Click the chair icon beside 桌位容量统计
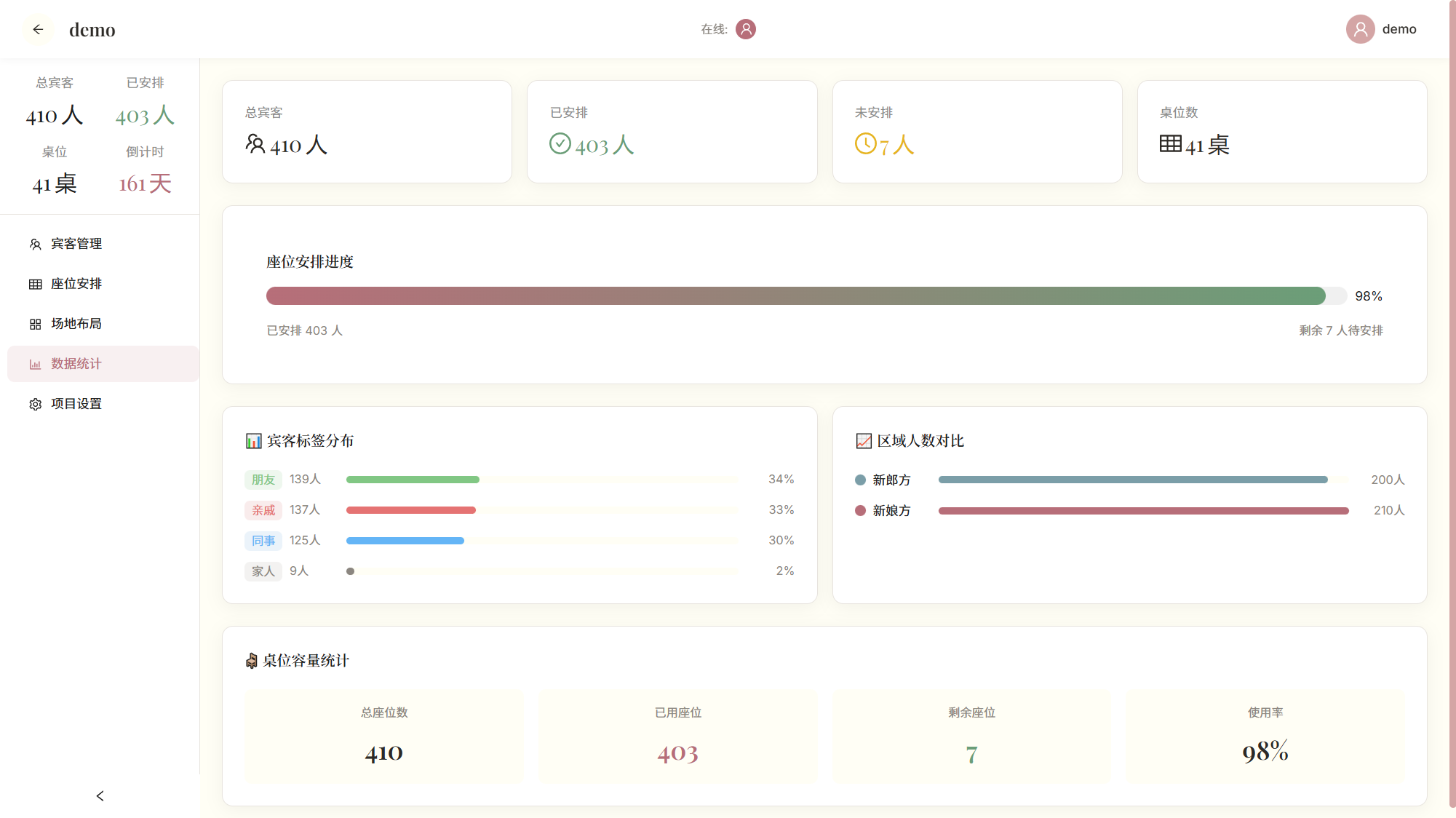The image size is (1456, 818). [x=252, y=661]
